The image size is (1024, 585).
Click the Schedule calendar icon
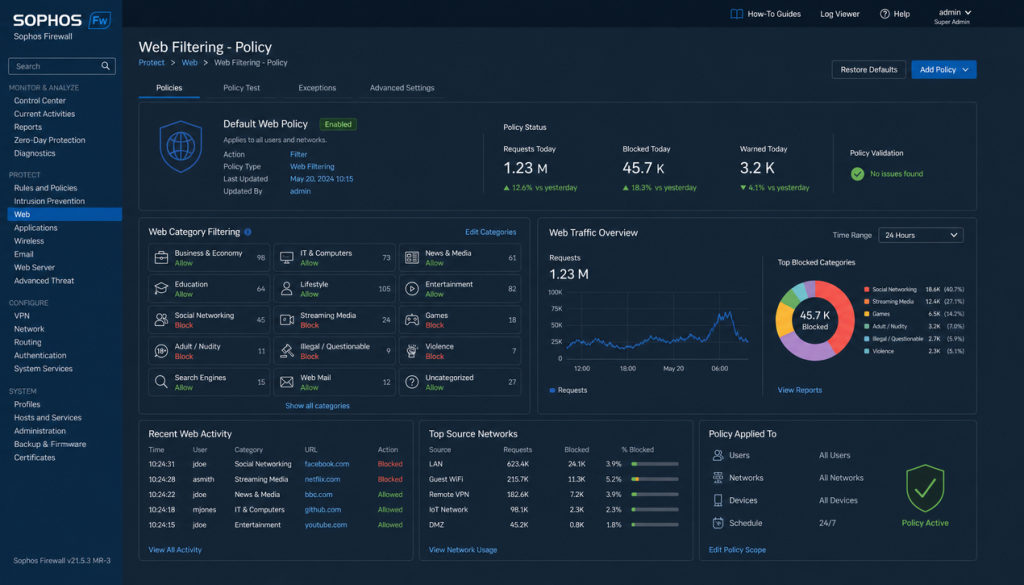(718, 523)
